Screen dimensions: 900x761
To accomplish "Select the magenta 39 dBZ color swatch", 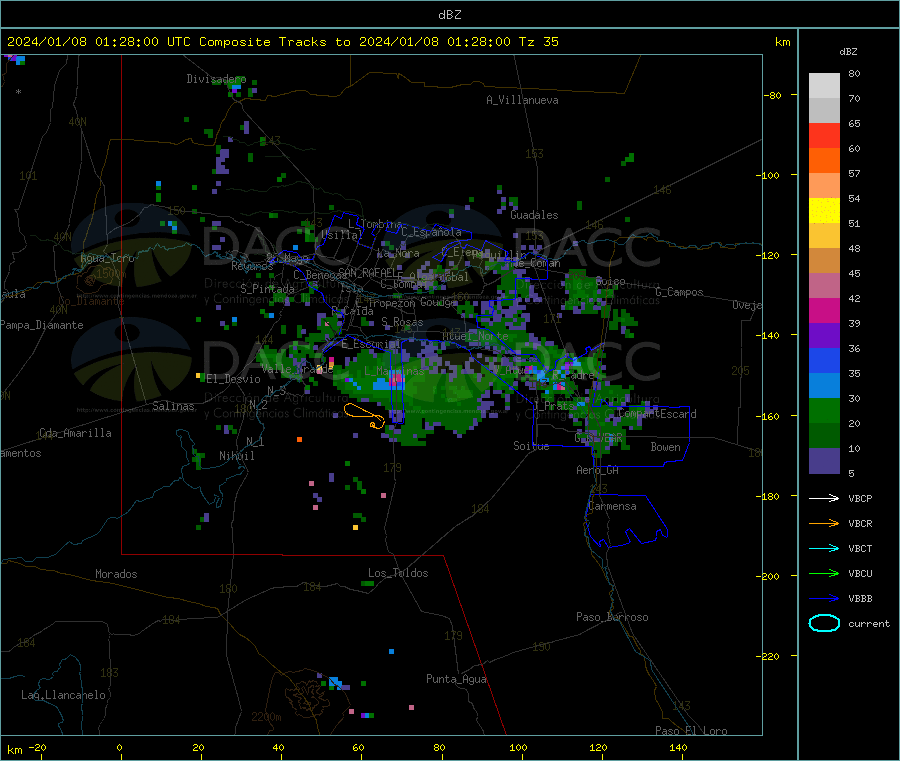I will [x=824, y=310].
